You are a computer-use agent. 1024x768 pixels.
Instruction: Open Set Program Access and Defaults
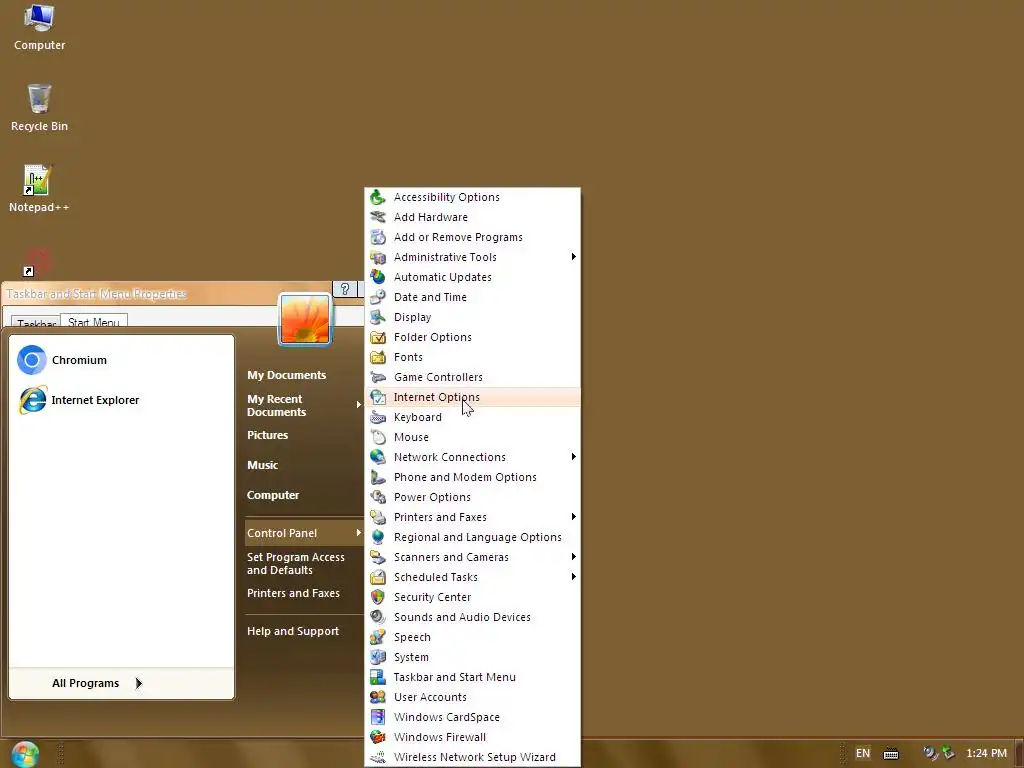tap(296, 564)
